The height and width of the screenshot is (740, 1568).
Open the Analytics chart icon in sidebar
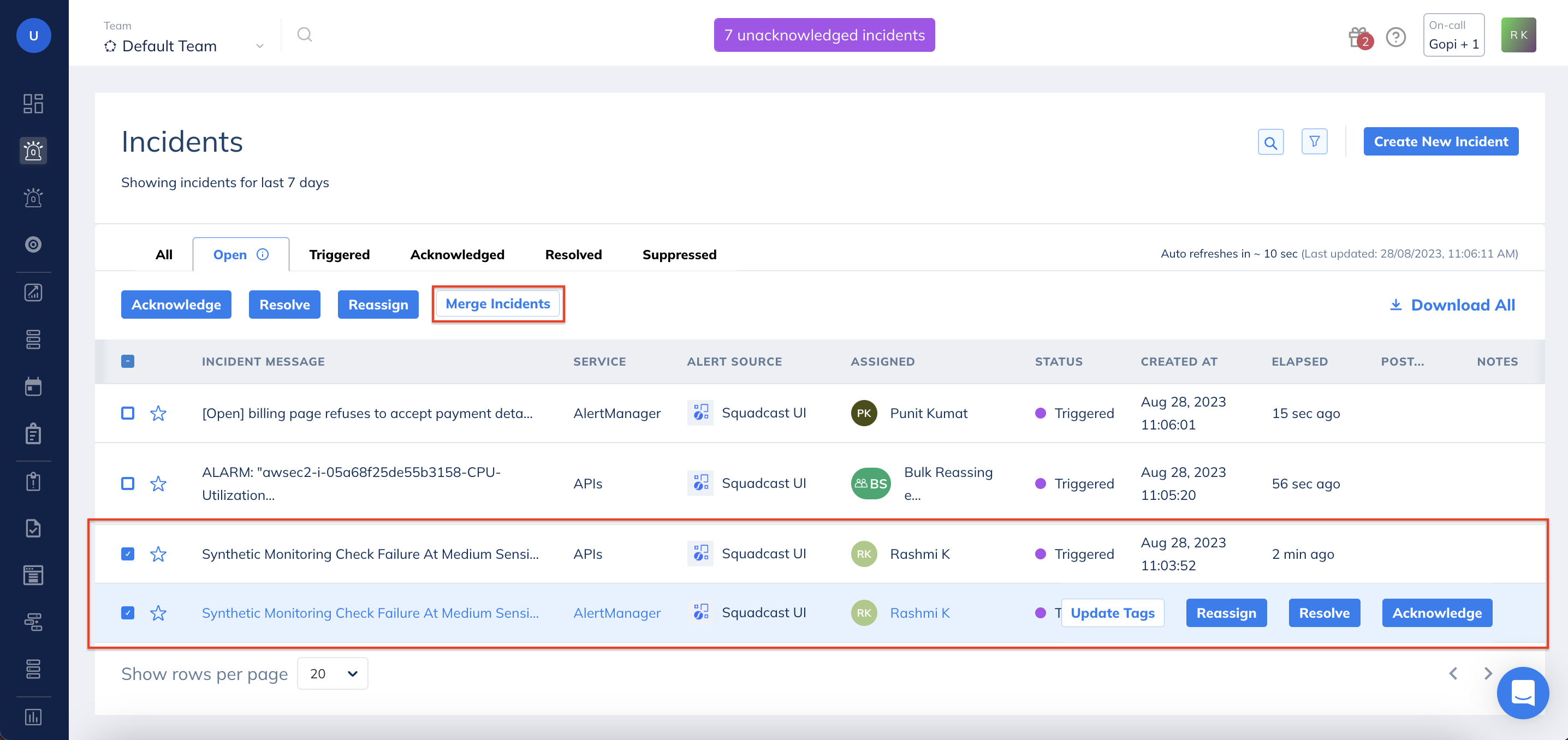coord(33,293)
